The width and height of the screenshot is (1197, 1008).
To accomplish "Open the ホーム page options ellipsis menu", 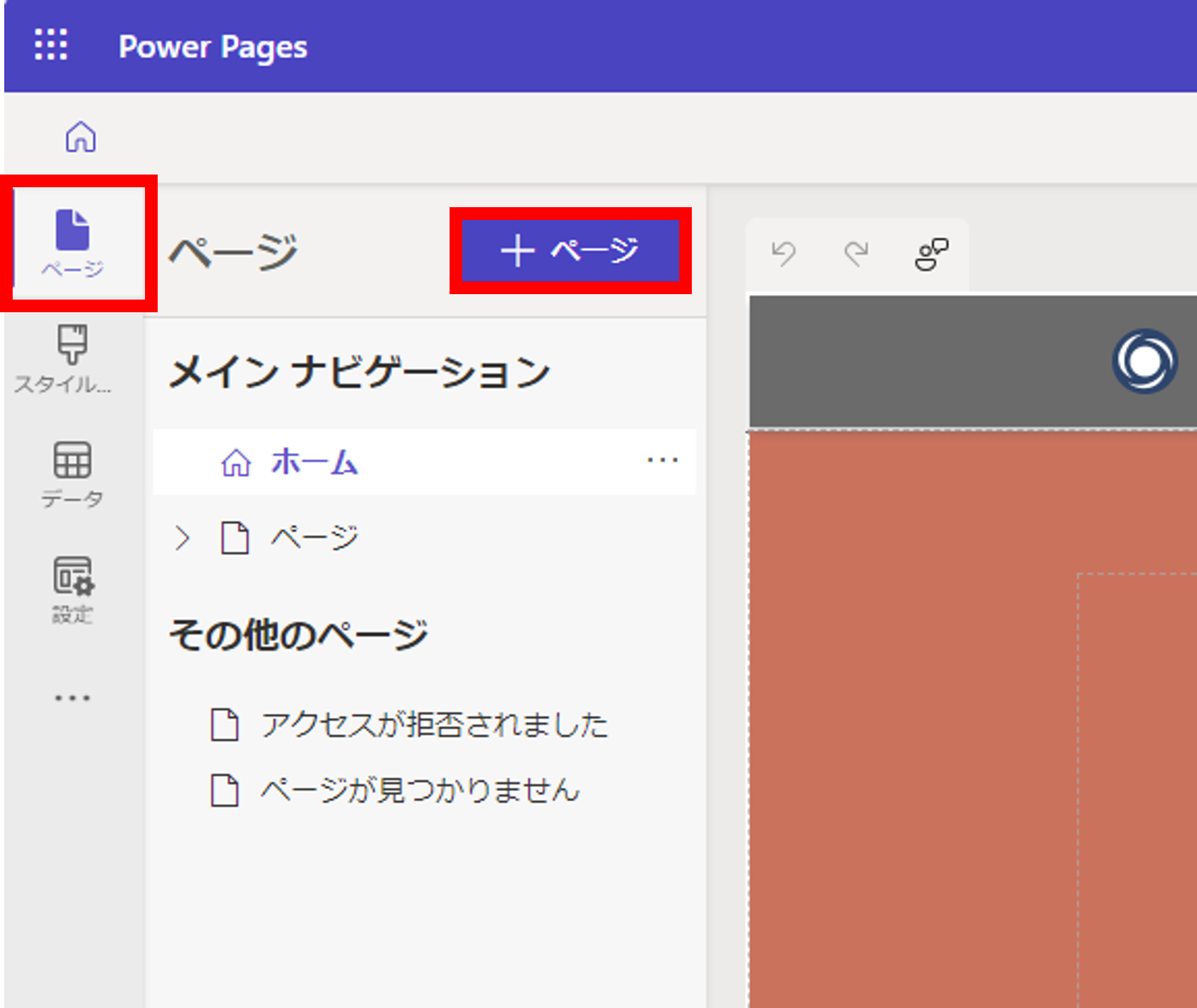I will pyautogui.click(x=662, y=461).
